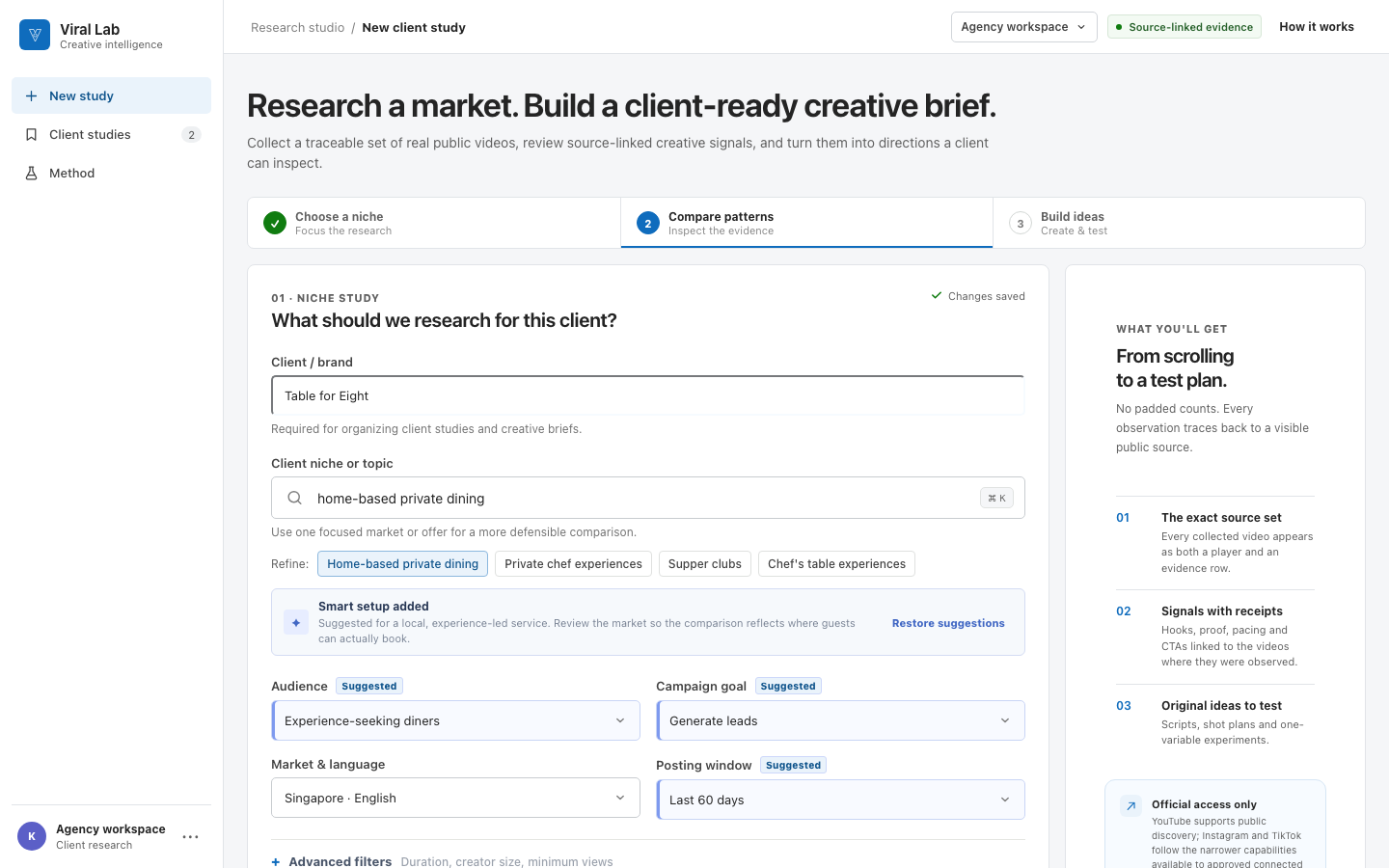Click the search magnifier icon in niche field

pos(295,498)
